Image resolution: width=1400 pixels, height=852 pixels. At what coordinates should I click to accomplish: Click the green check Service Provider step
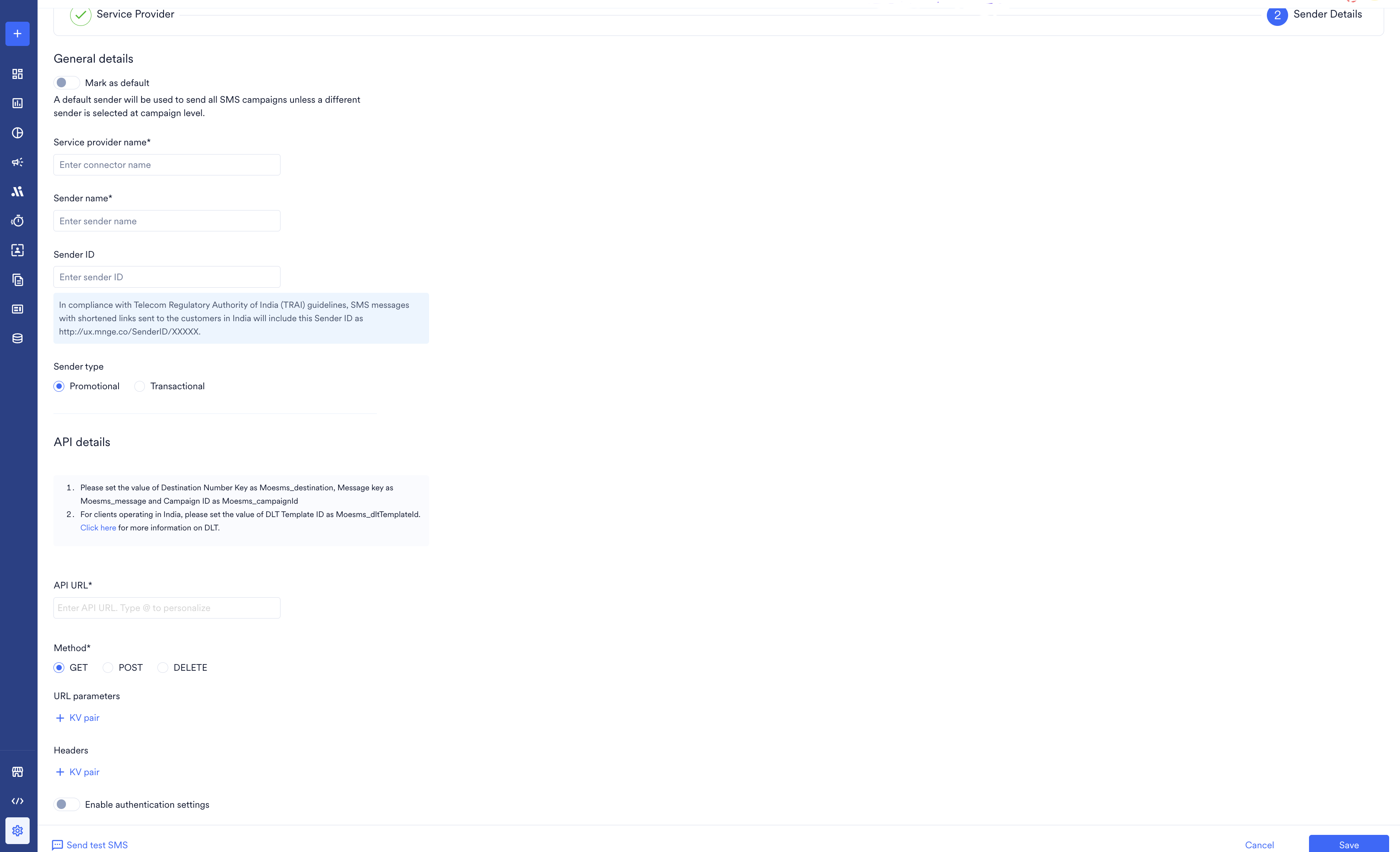(81, 15)
